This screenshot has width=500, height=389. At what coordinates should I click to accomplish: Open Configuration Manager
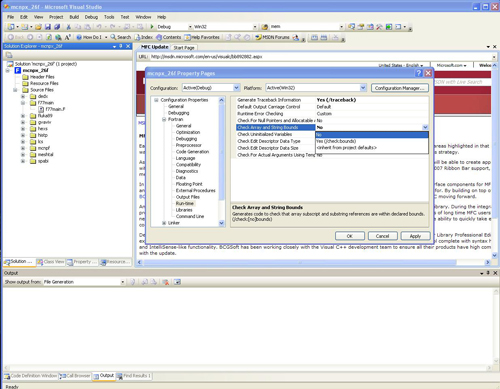(x=400, y=88)
